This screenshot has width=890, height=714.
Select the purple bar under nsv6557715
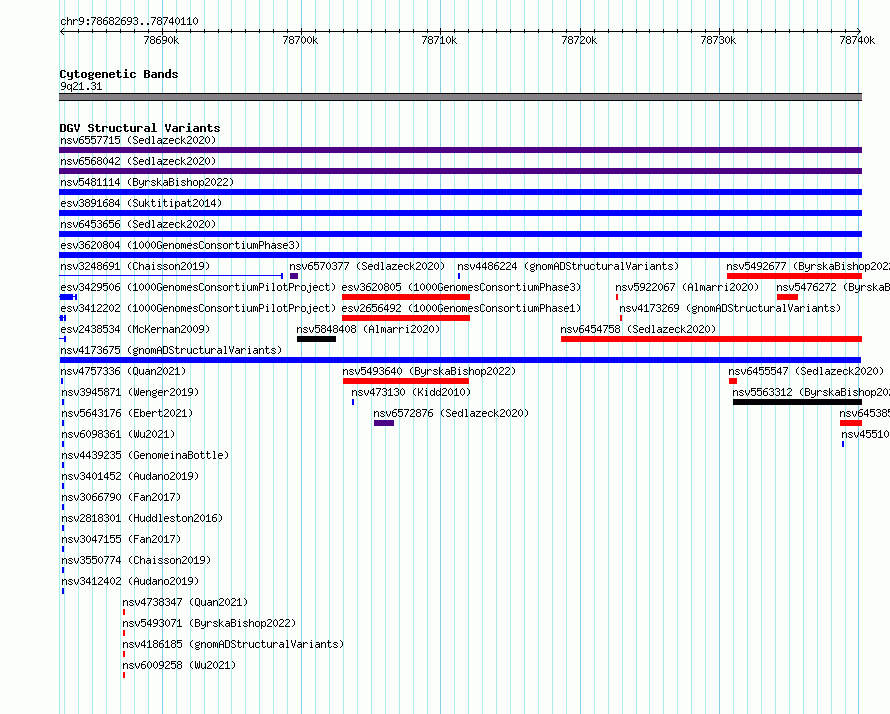click(460, 150)
